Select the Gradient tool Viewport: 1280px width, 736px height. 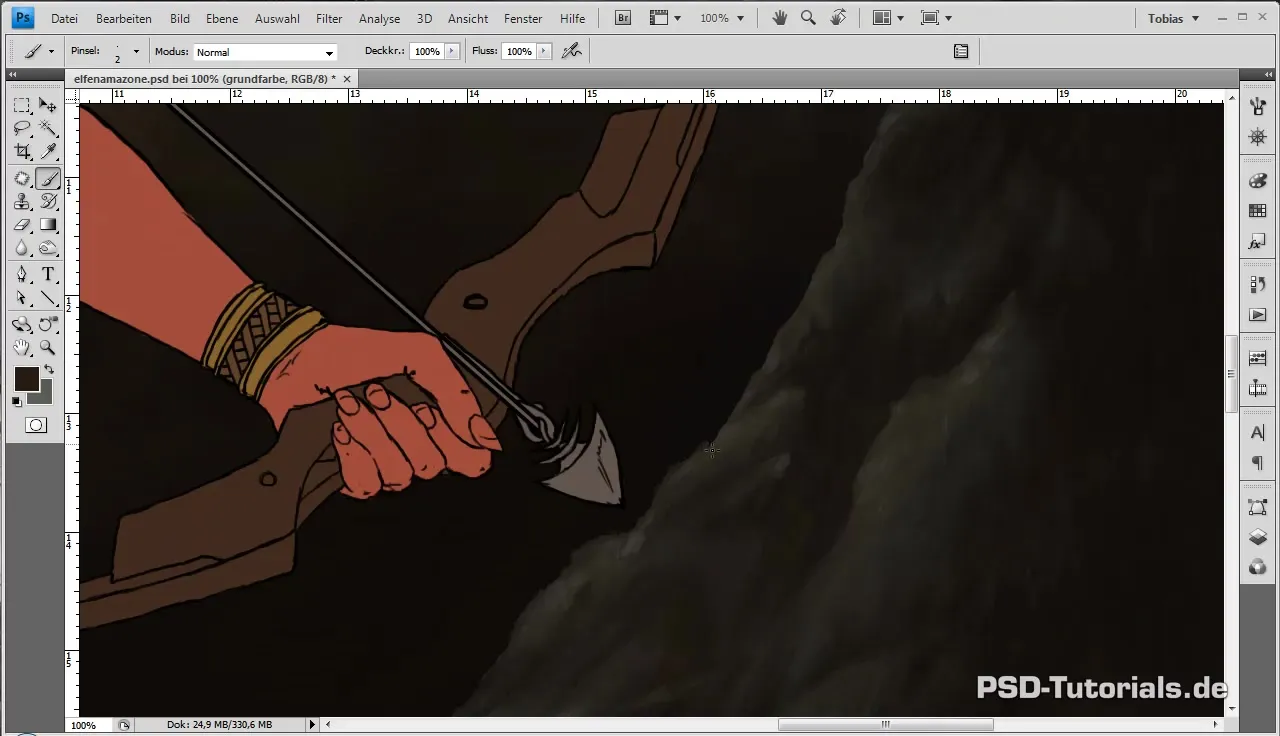[47, 225]
